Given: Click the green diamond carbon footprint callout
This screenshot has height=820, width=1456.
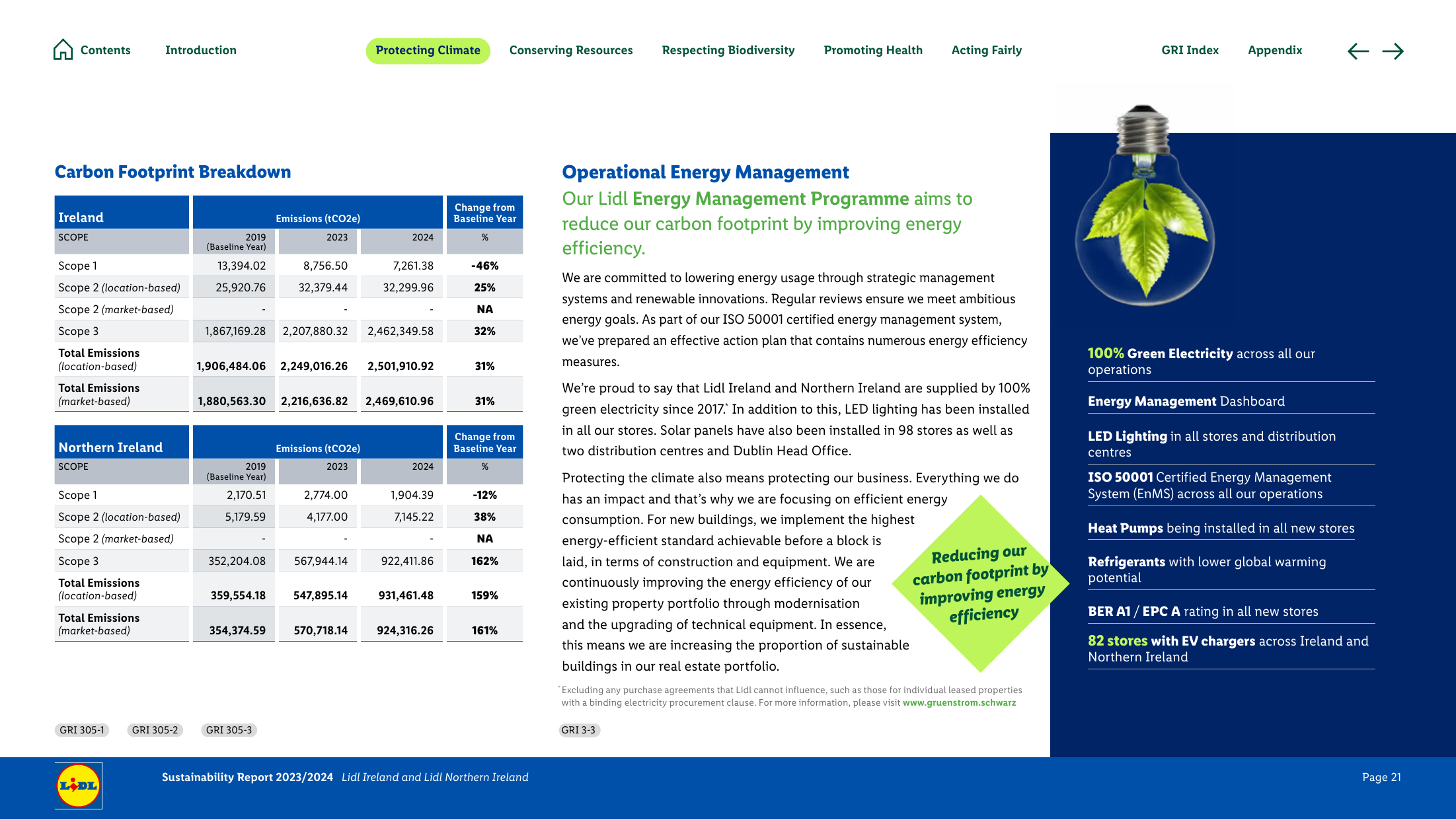Looking at the screenshot, I should click(x=981, y=584).
